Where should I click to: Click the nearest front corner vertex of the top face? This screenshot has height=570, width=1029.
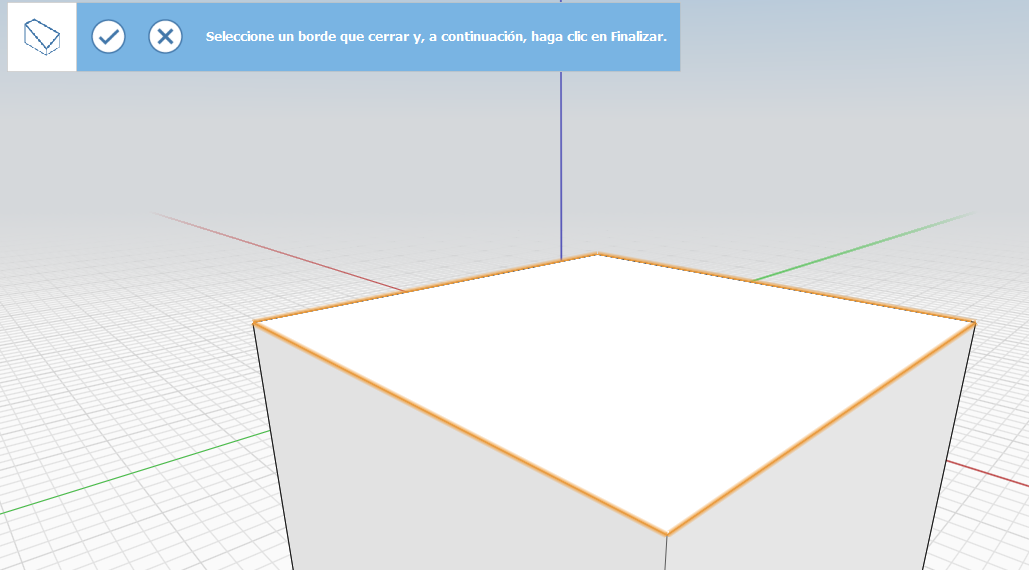tap(667, 534)
